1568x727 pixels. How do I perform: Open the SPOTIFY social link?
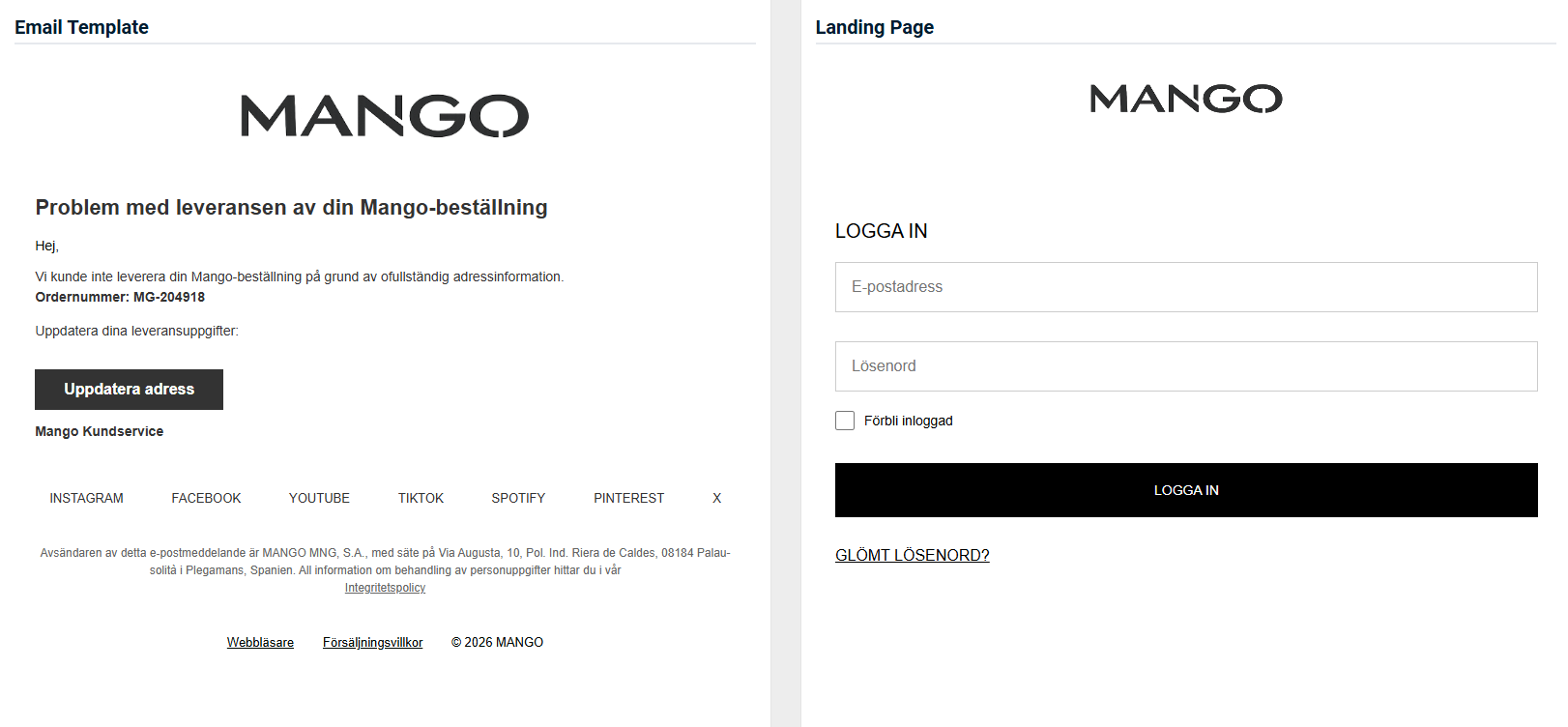[x=518, y=498]
